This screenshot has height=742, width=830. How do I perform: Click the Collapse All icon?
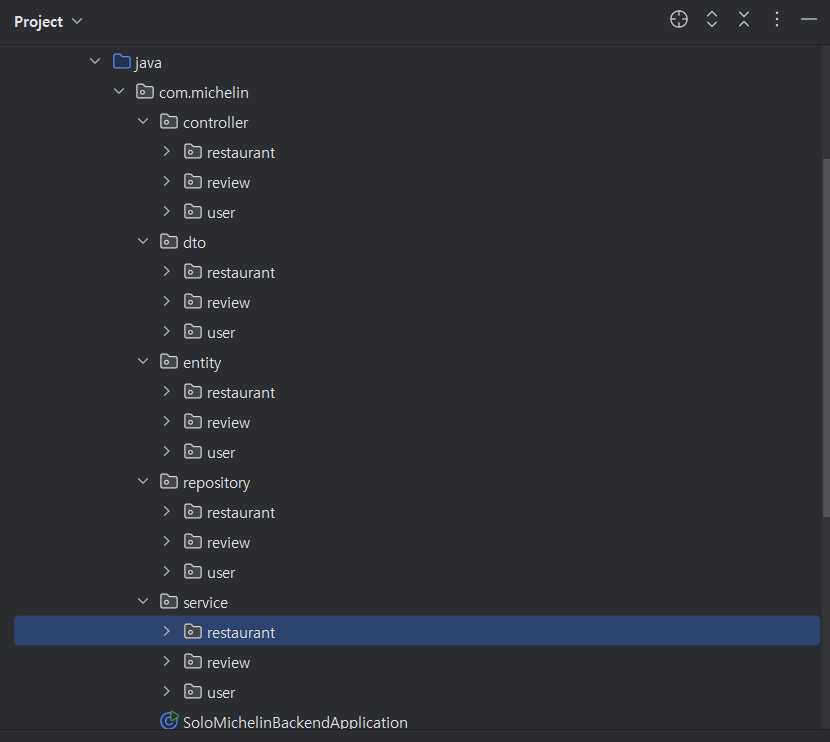[744, 20]
